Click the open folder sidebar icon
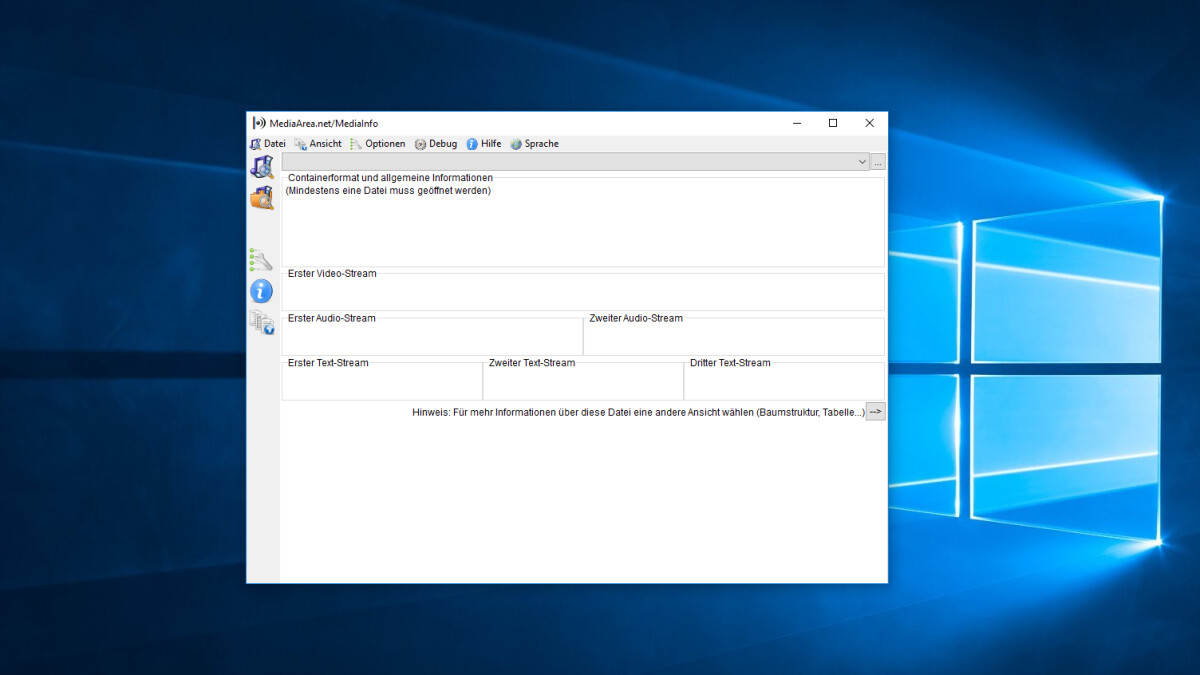This screenshot has height=675, width=1200. (261, 198)
